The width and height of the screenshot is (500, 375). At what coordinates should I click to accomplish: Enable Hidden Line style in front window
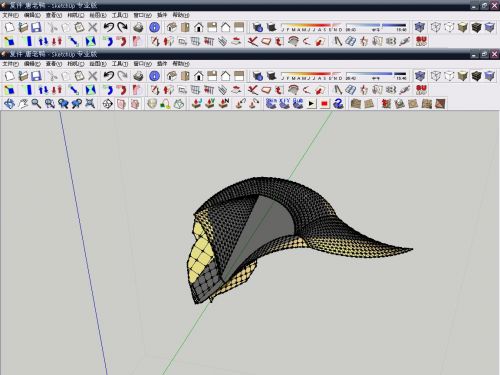click(x=449, y=76)
